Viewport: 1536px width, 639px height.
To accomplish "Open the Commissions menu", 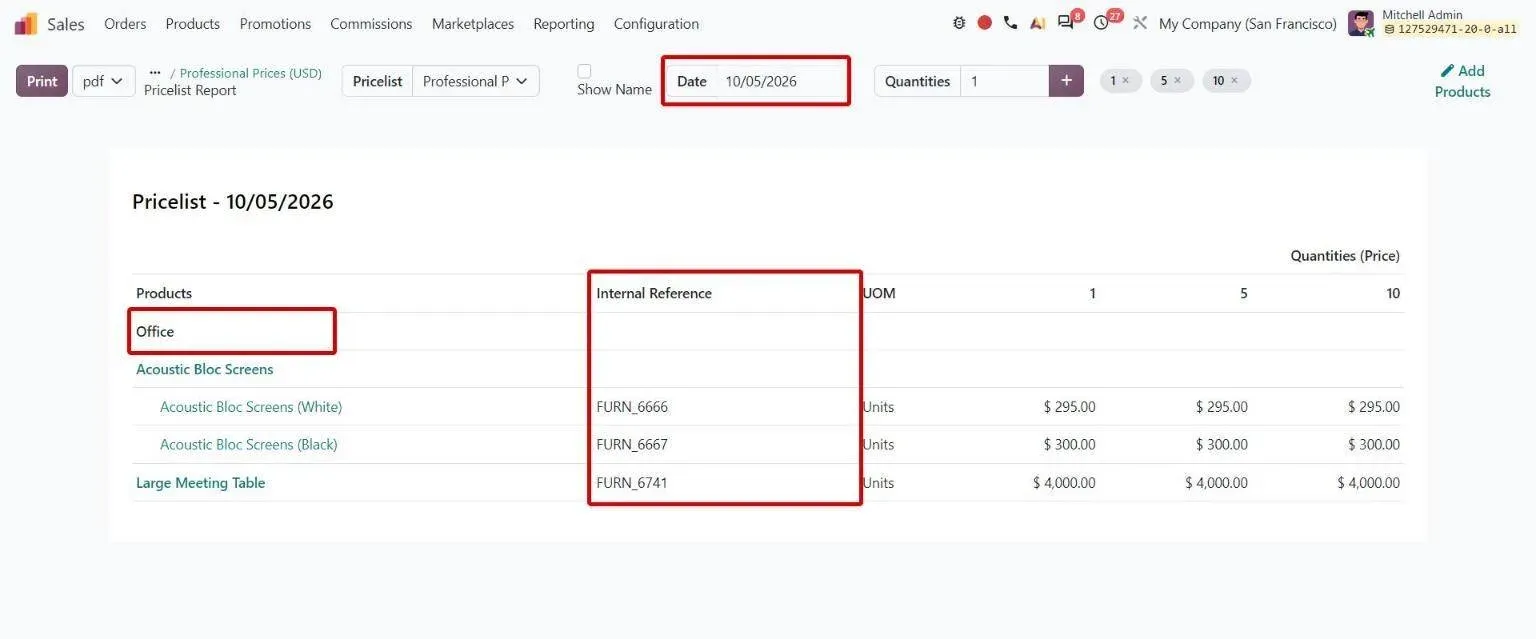I will tap(371, 23).
